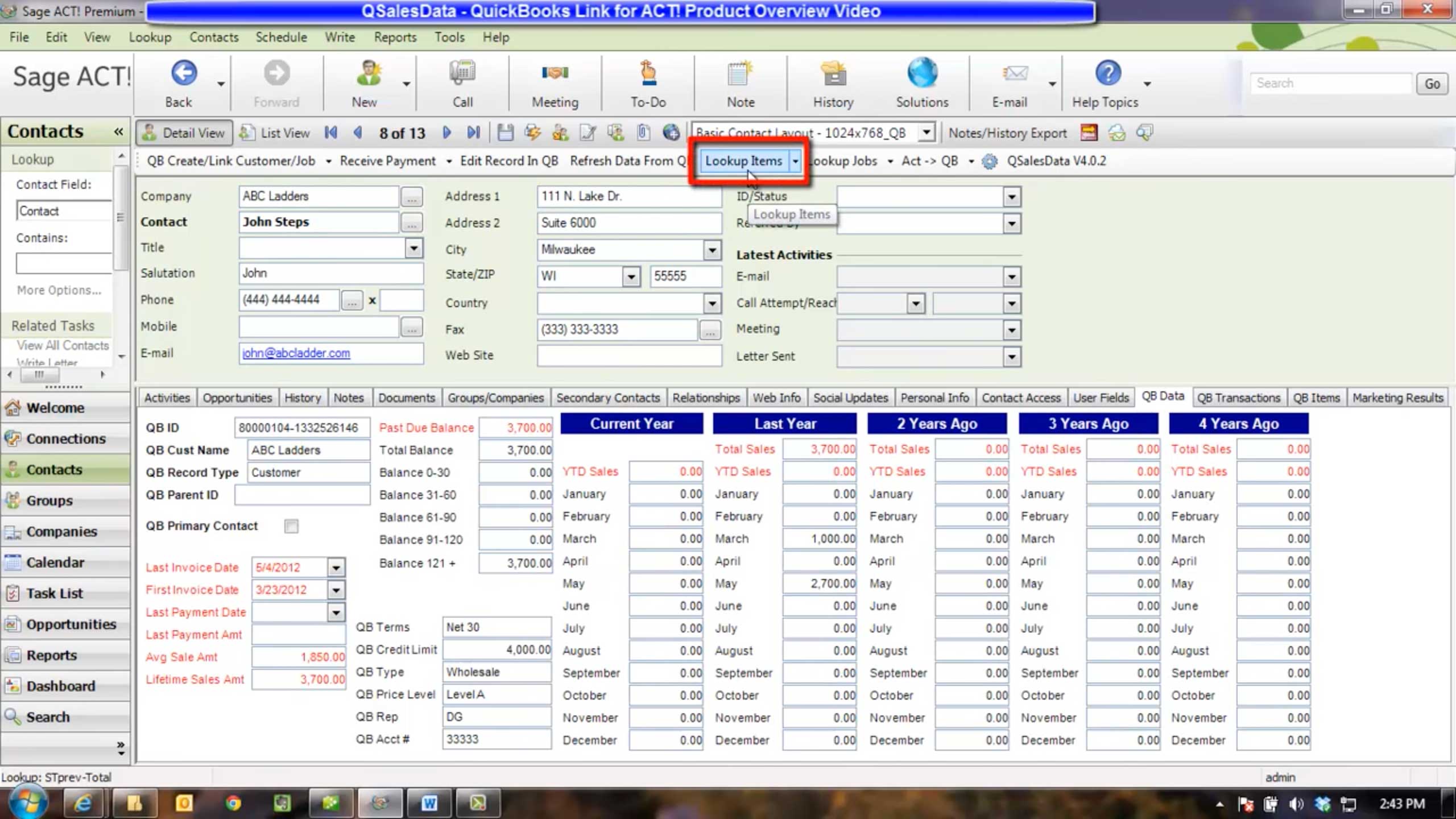1456x819 pixels.
Task: Switch to QB Items tab
Action: (x=1316, y=398)
